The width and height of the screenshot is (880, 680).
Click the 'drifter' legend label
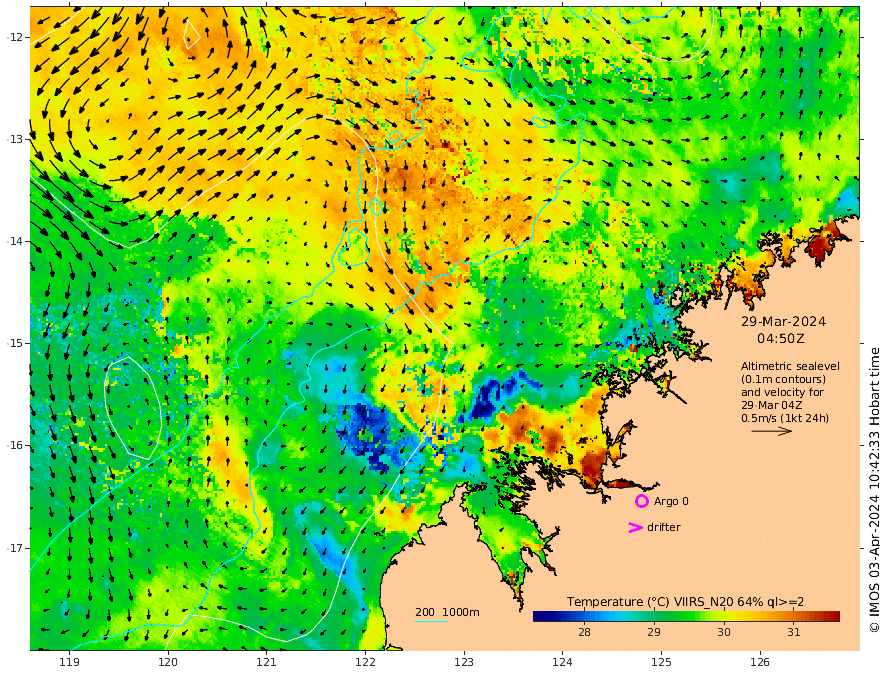664,527
